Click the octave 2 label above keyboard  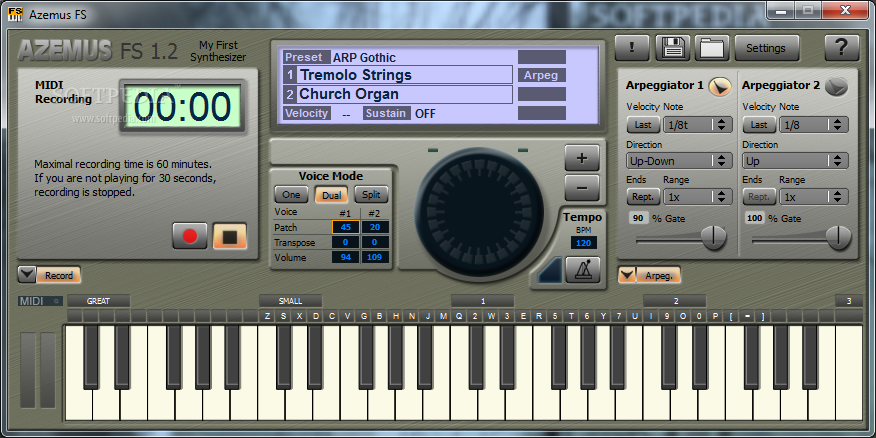point(675,301)
